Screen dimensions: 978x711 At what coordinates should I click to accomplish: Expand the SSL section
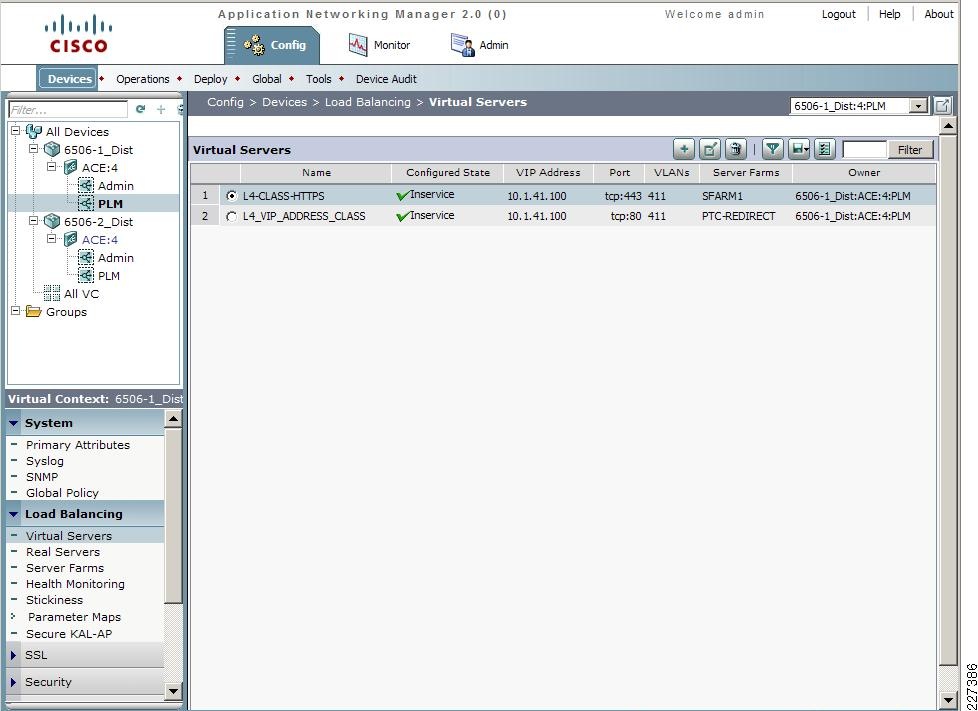coord(14,655)
